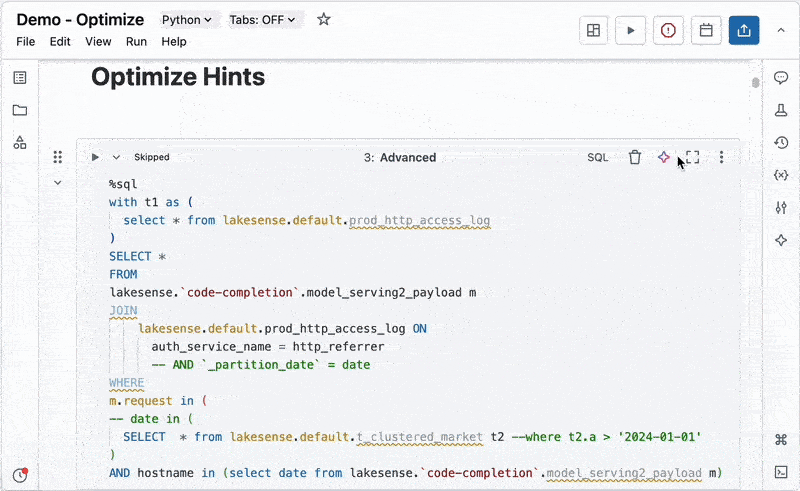Open the variables explorer icon

point(781,175)
